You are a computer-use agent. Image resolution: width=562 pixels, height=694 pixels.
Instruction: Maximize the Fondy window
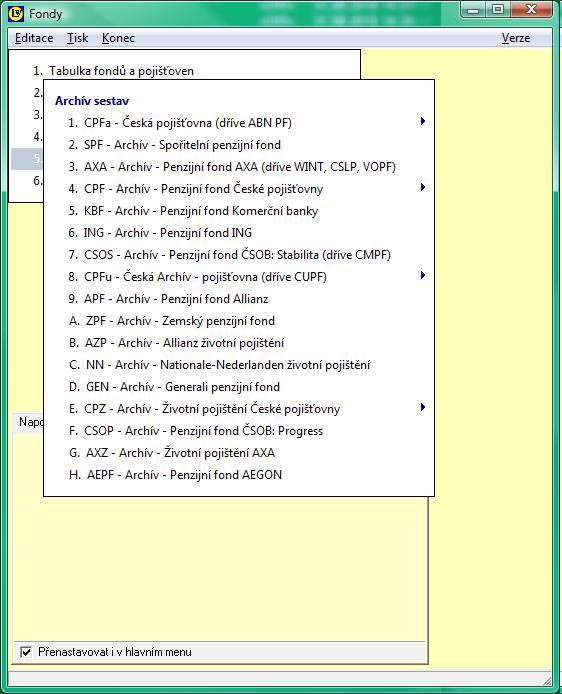coord(498,10)
